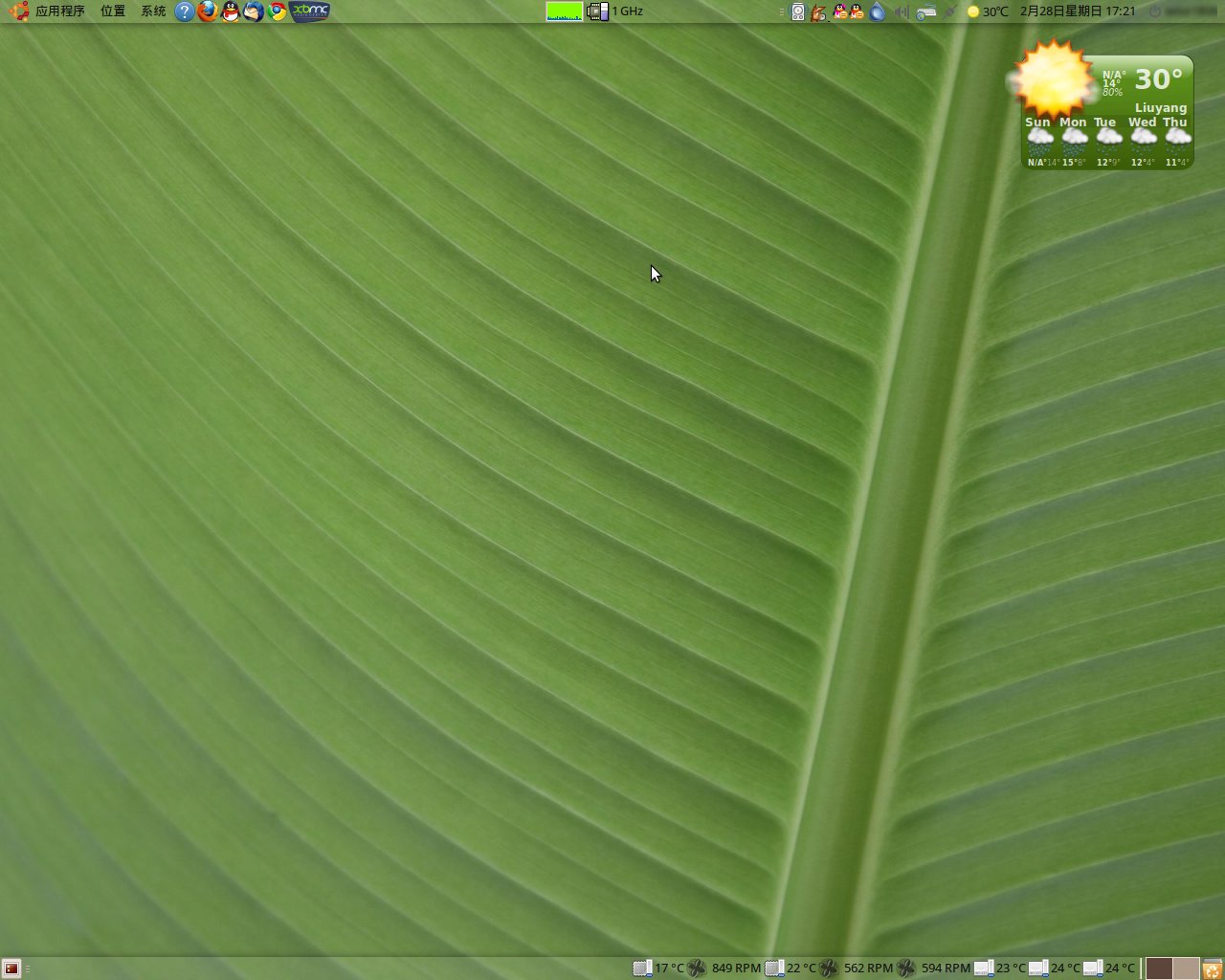Screen dimensions: 1225x980
Task: Click the 23 °C drive temperature reading
Action: (1011, 969)
